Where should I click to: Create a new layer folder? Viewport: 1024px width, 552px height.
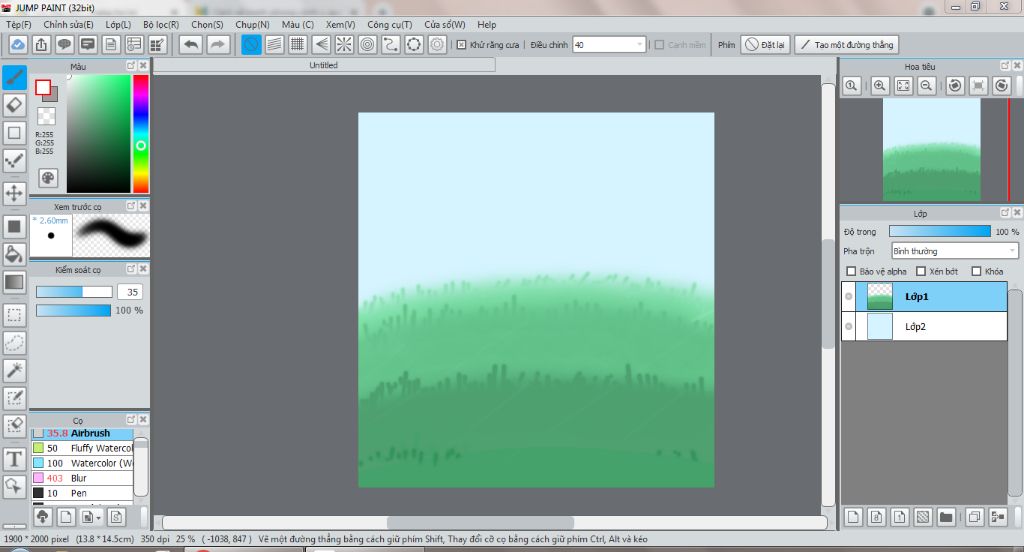pyautogui.click(x=946, y=517)
